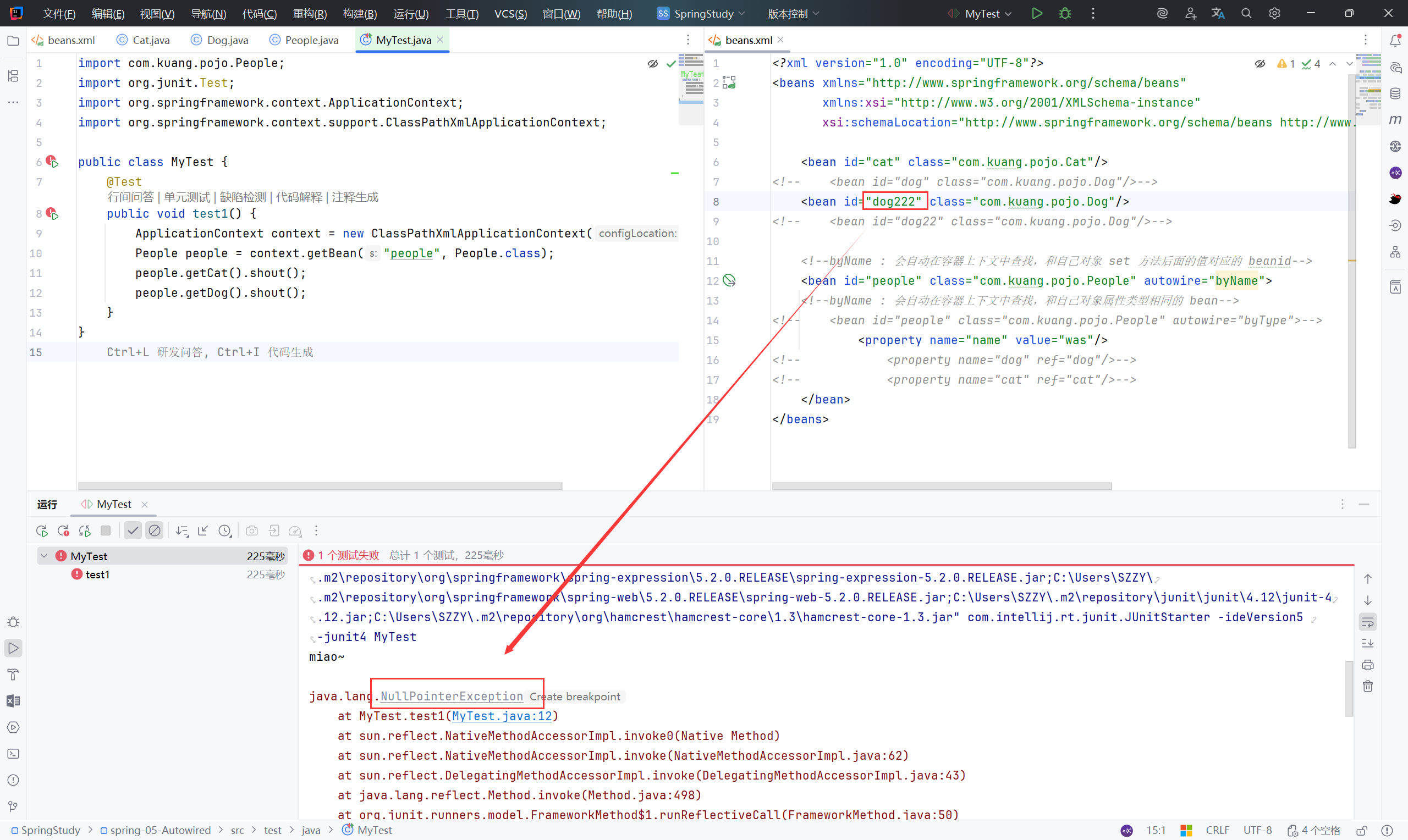The image size is (1408, 840).
Task: Click the Clear all trash icon in console
Action: (x=1367, y=686)
